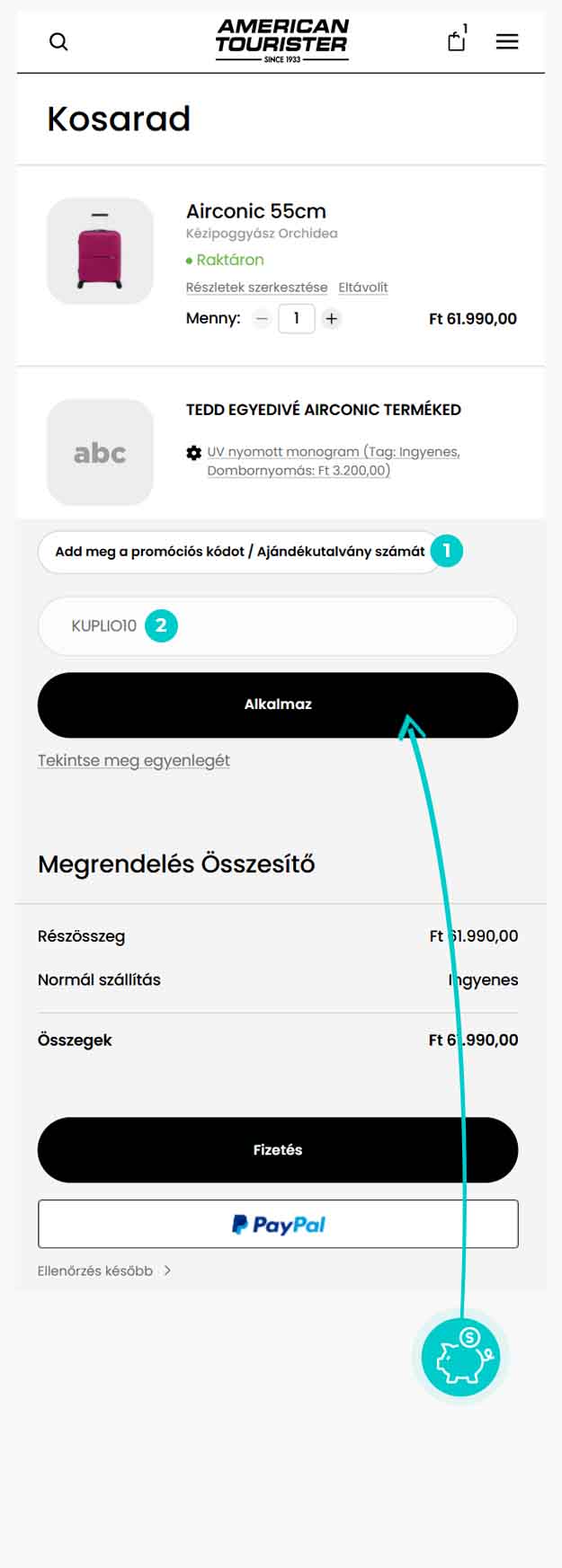Open the hamburger menu

(x=507, y=41)
